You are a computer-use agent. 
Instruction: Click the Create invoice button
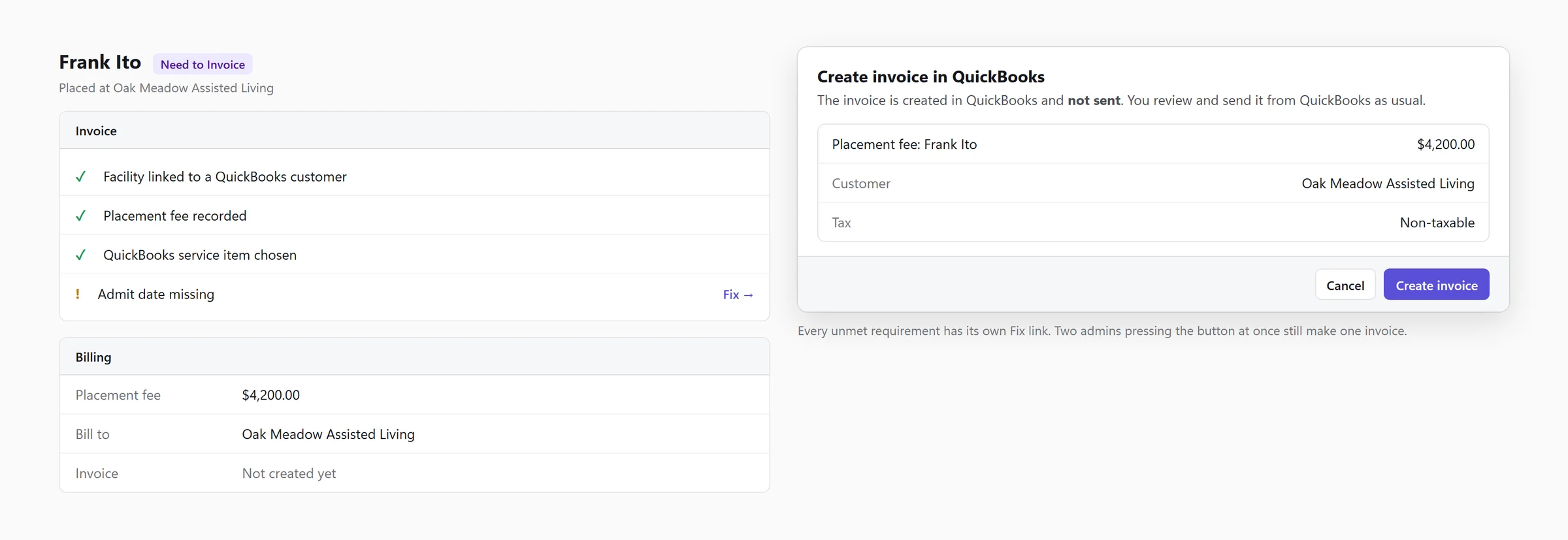1436,285
